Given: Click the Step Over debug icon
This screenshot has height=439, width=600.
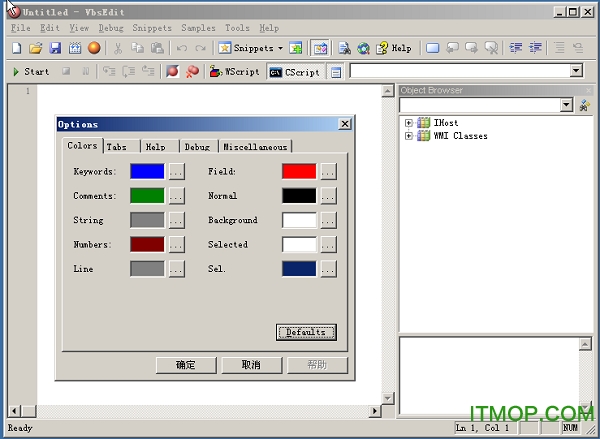Looking at the screenshot, I should tap(128, 71).
